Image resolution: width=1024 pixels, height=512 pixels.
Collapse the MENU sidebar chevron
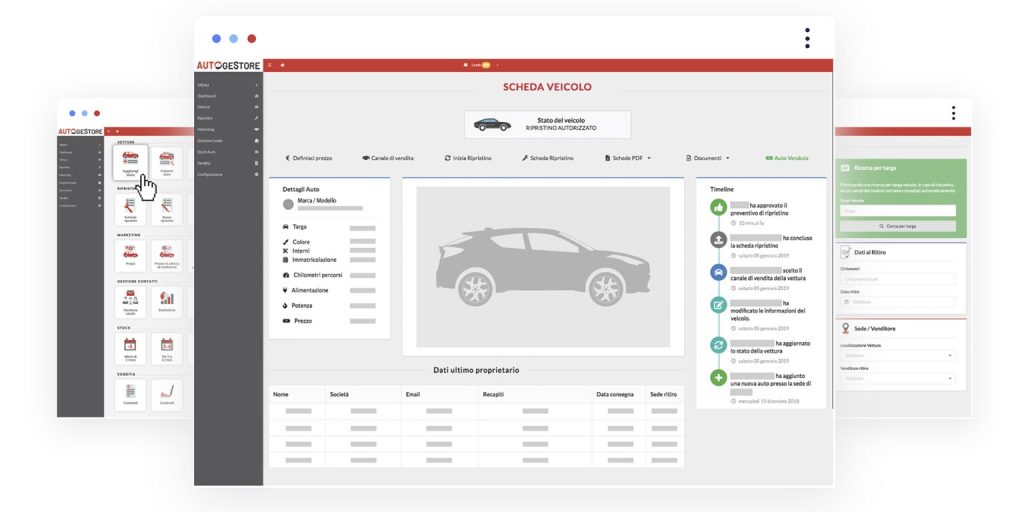(x=257, y=85)
